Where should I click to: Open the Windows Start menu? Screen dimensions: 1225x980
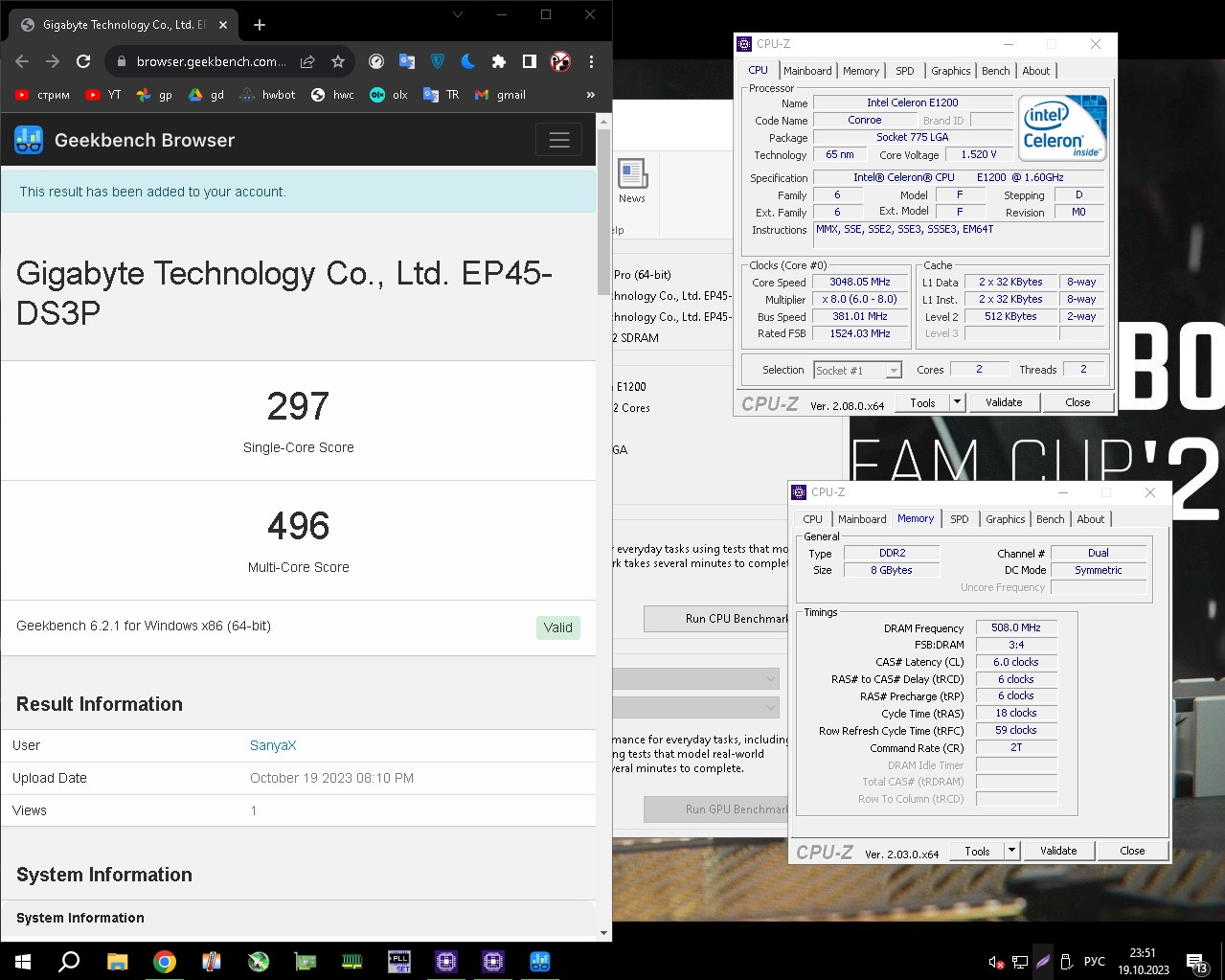[23, 961]
